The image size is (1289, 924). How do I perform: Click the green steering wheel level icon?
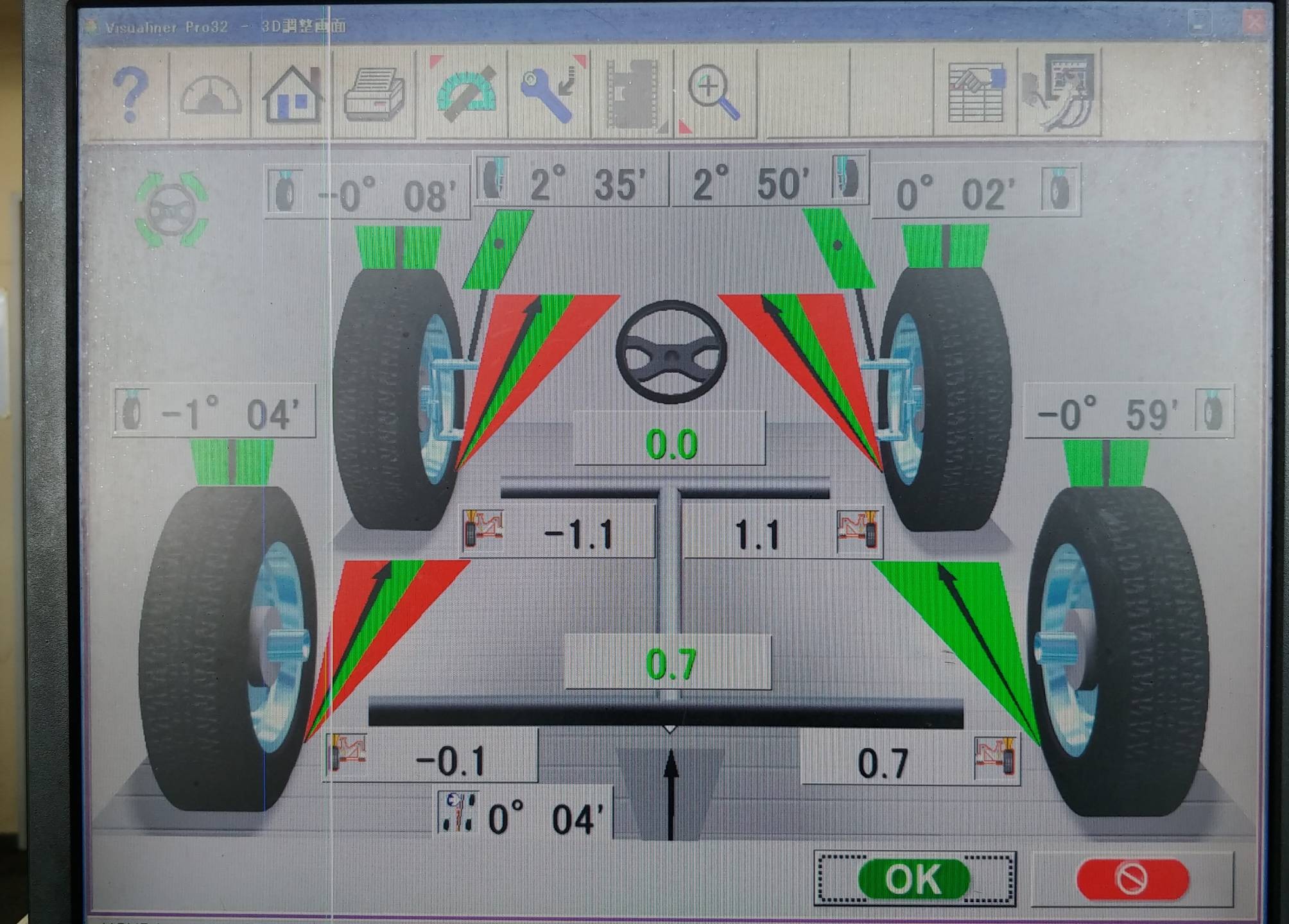pyautogui.click(x=171, y=210)
